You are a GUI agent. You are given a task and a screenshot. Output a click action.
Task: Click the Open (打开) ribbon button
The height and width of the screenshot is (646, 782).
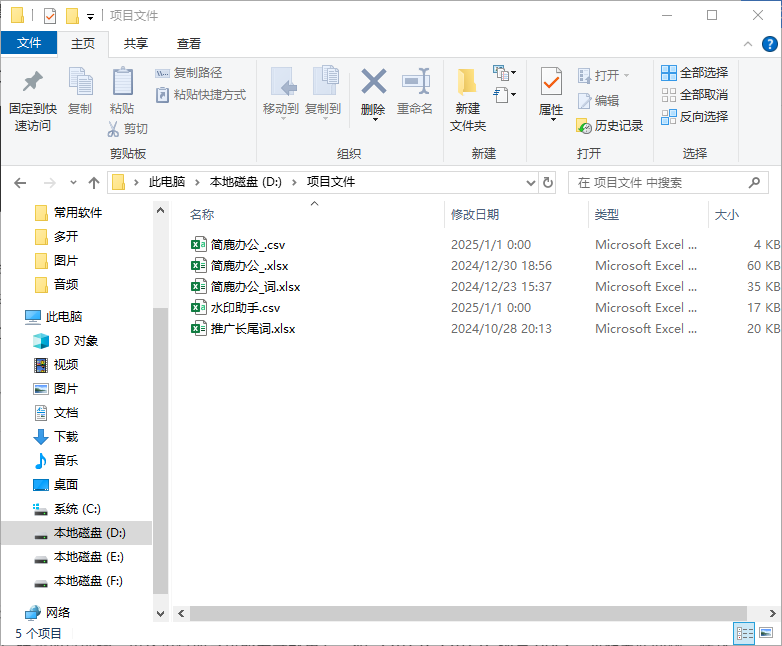pos(603,75)
